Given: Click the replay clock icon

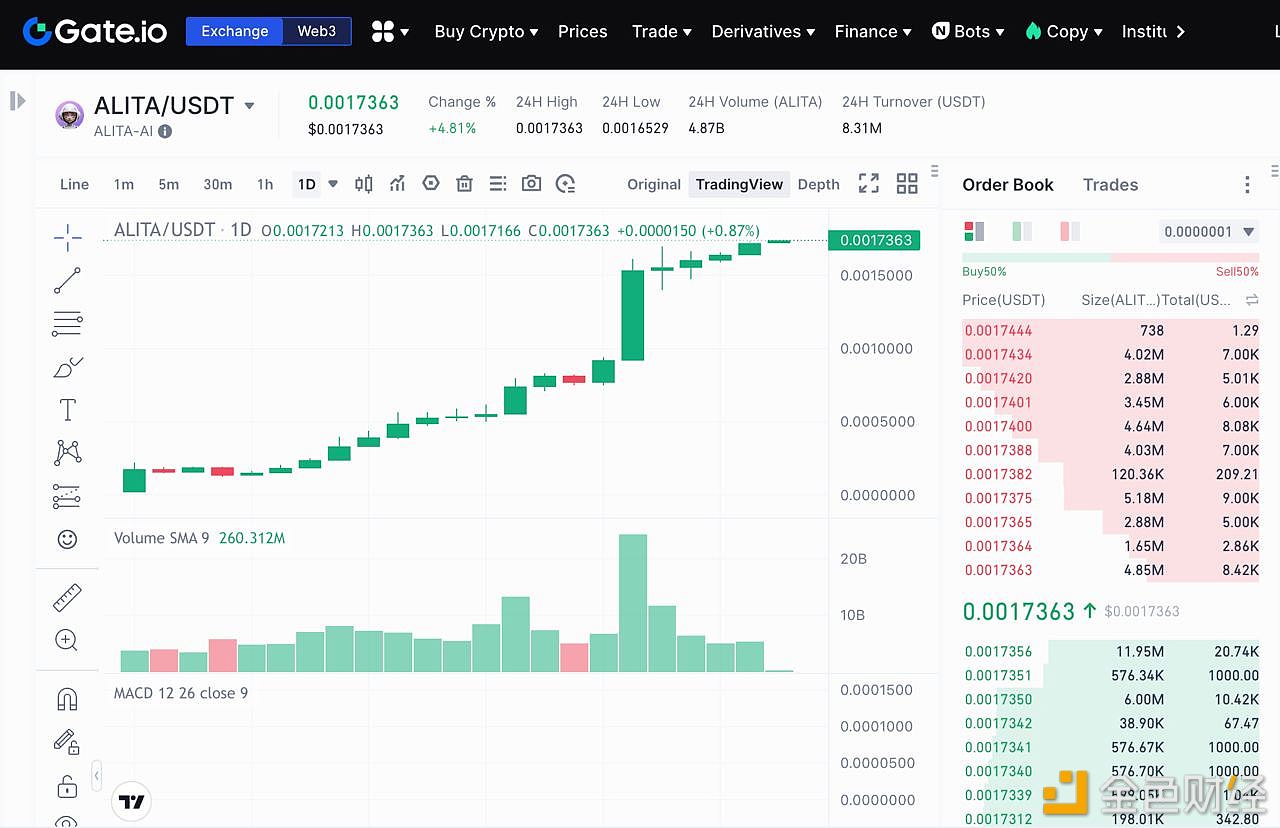Looking at the screenshot, I should coord(566,184).
